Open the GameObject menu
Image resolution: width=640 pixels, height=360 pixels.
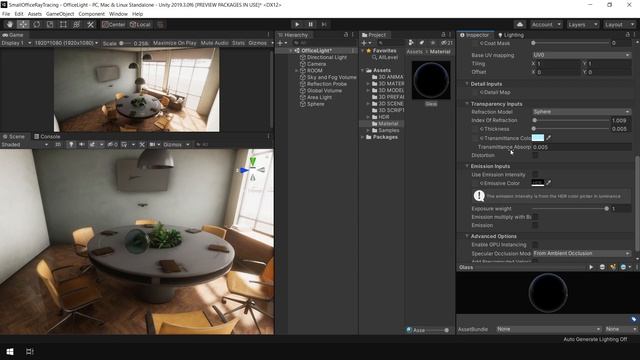(x=60, y=14)
